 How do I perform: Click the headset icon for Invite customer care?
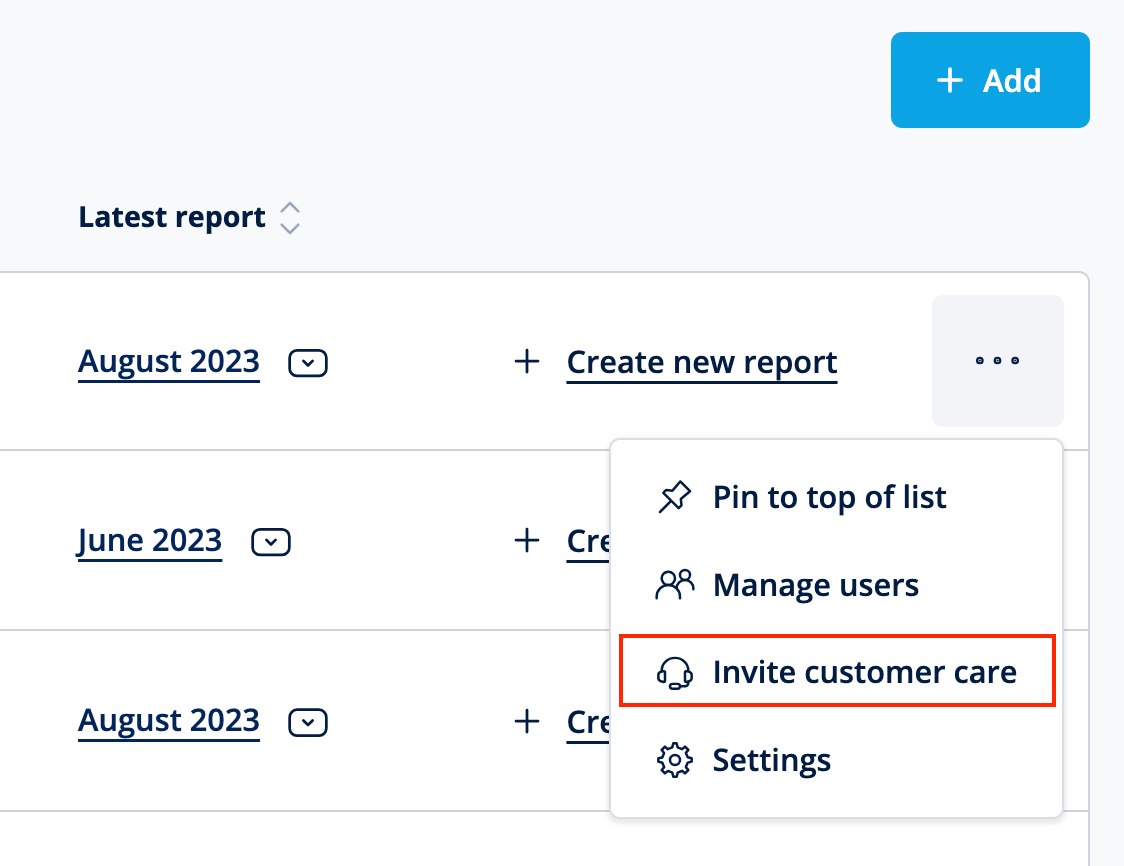[x=675, y=673]
